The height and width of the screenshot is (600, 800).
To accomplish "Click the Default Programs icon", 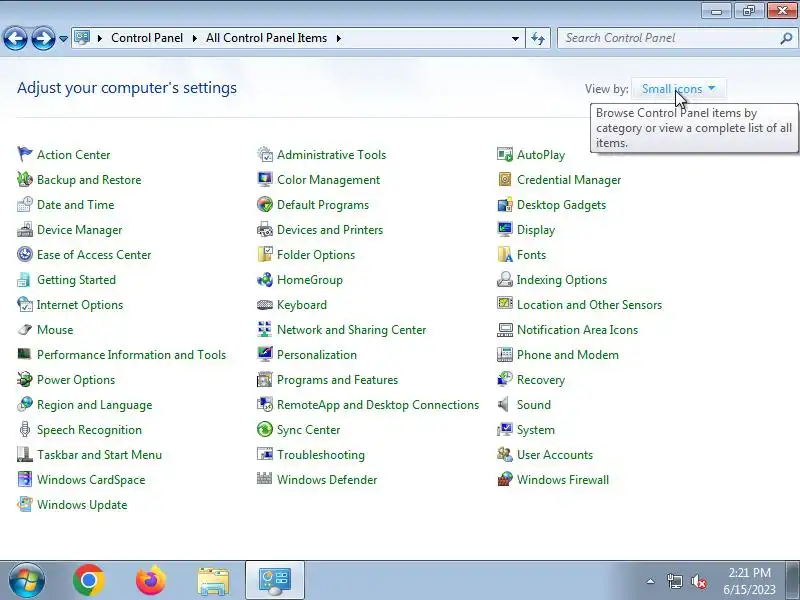I will click(265, 204).
